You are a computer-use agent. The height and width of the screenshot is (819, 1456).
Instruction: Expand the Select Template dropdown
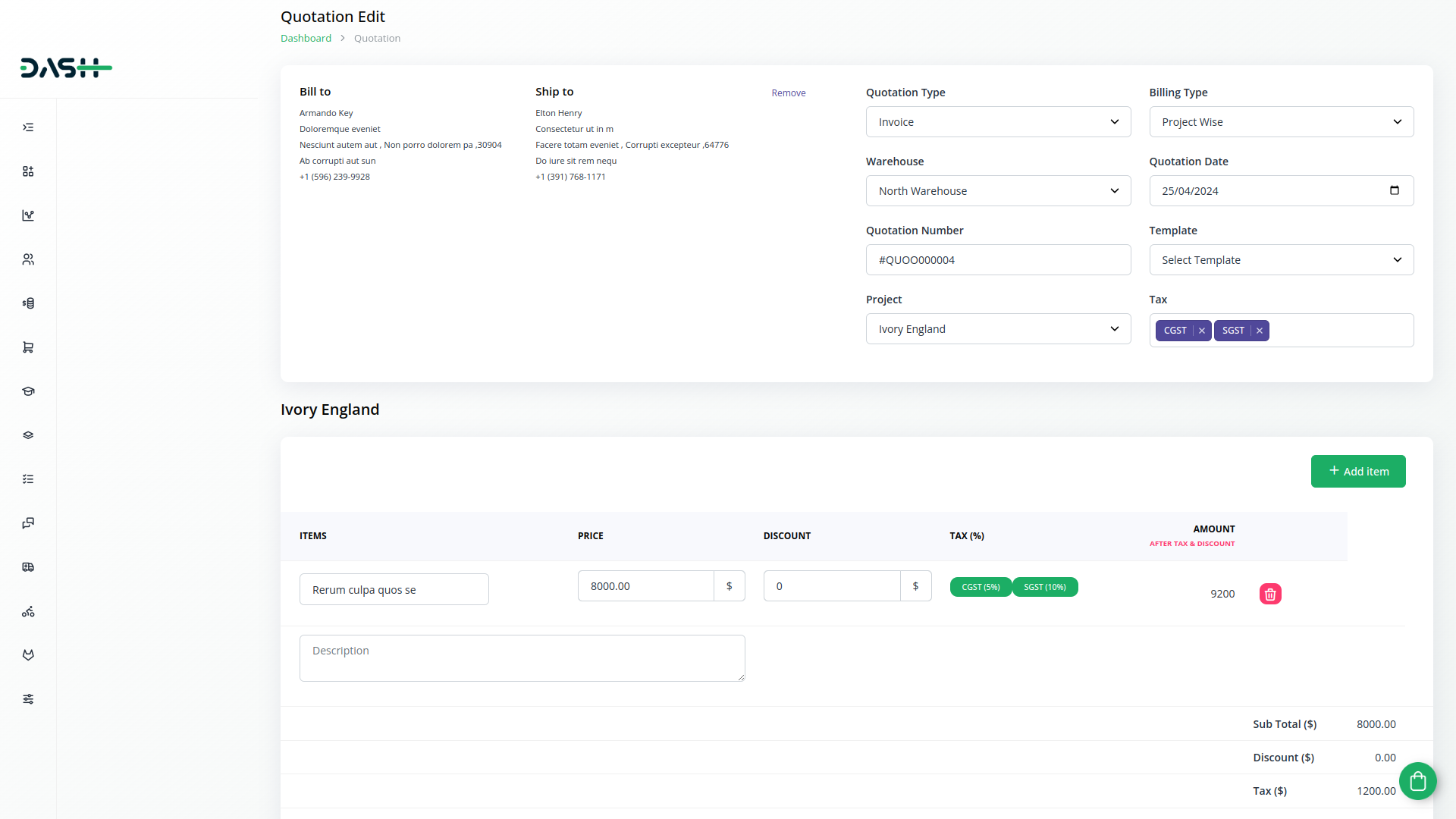click(1281, 260)
